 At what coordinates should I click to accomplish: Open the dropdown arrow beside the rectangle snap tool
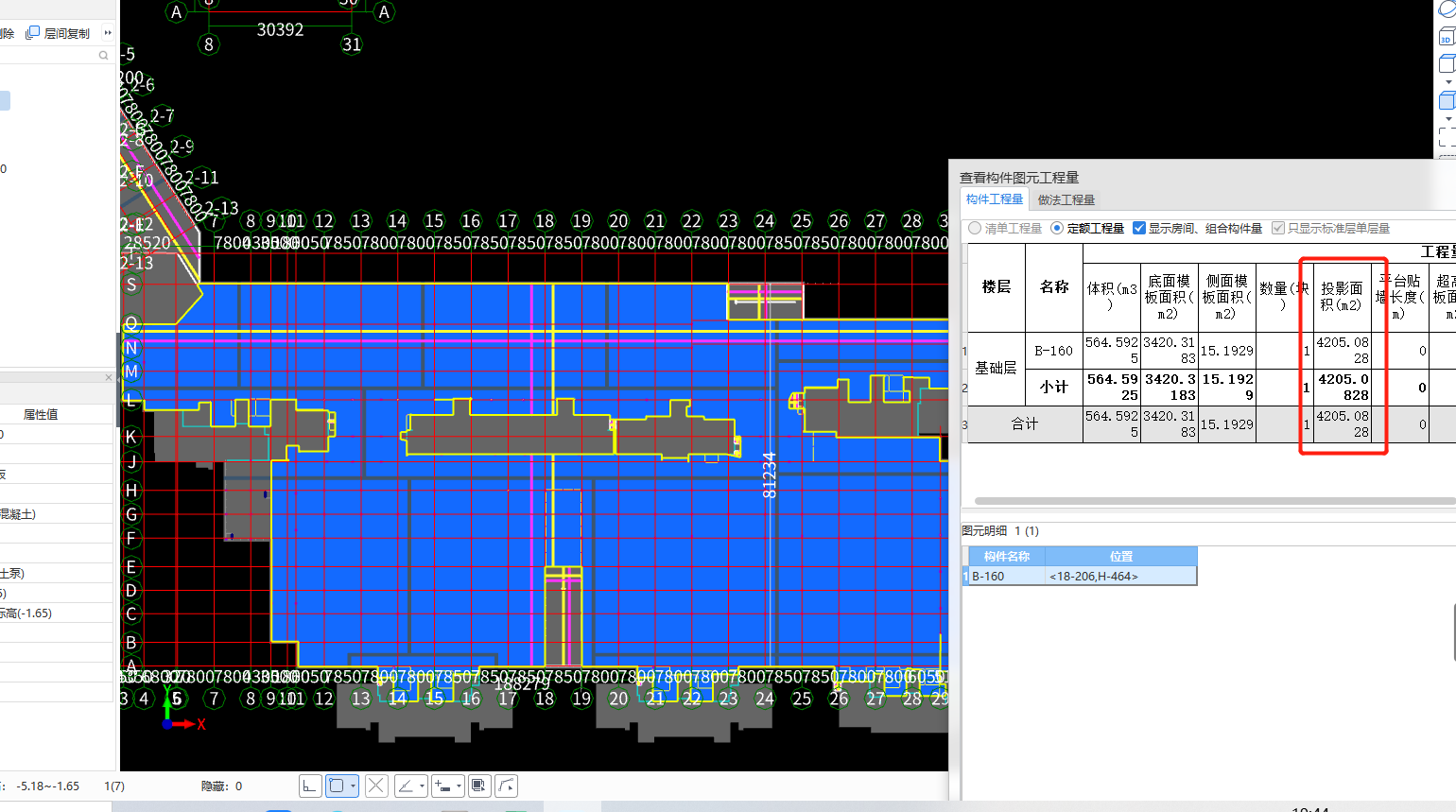[353, 786]
